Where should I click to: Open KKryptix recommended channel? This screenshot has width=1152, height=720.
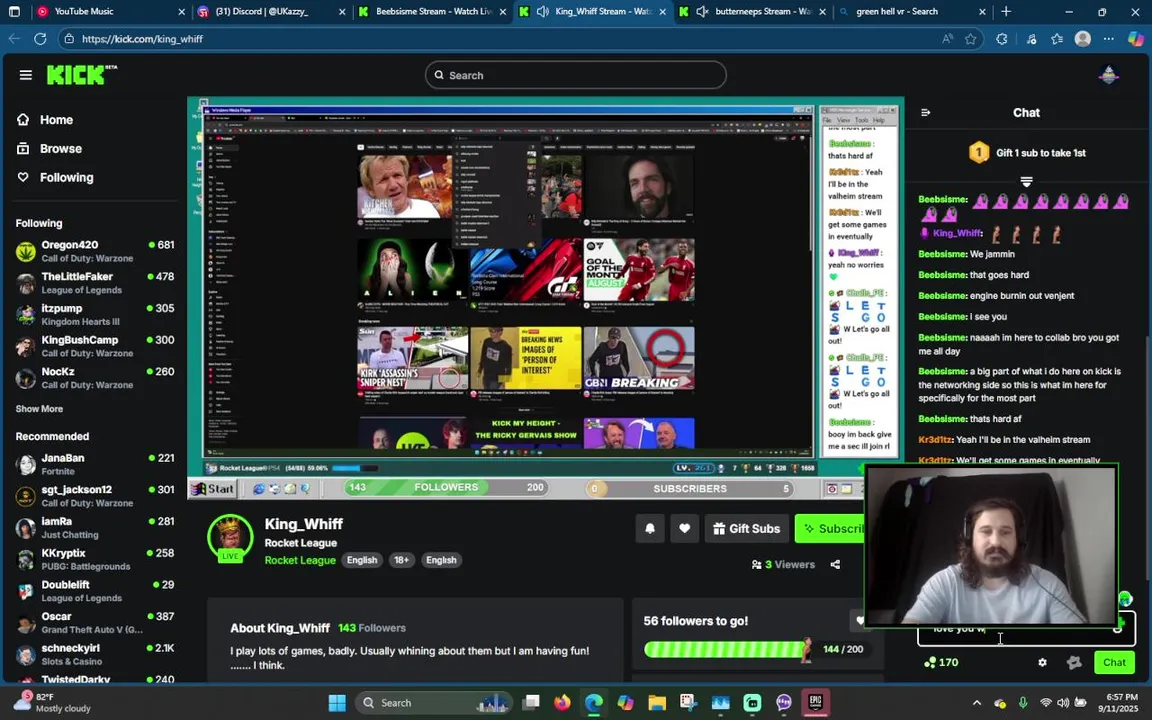pyautogui.click(x=95, y=559)
